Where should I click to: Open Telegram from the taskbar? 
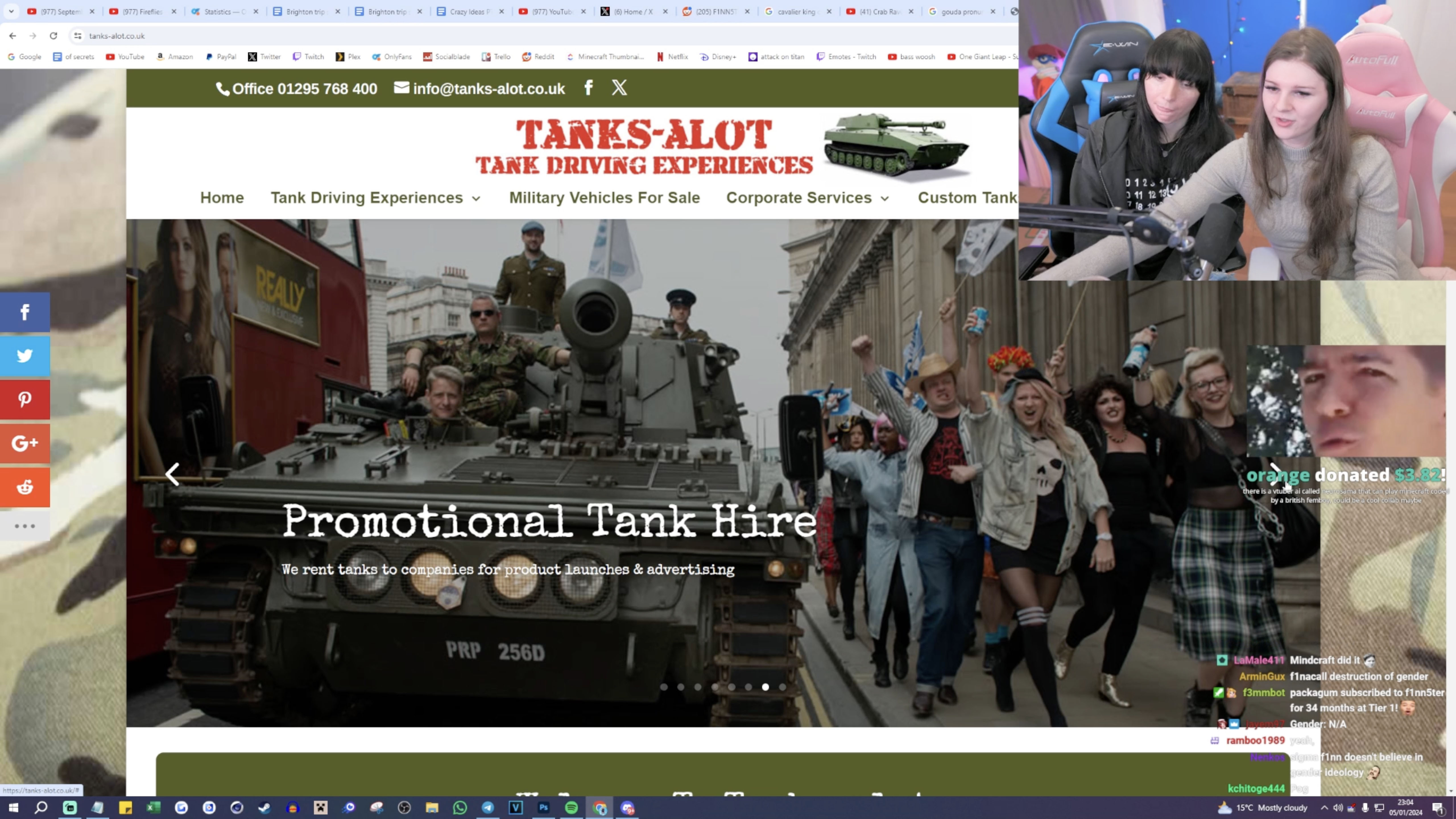coord(488,808)
